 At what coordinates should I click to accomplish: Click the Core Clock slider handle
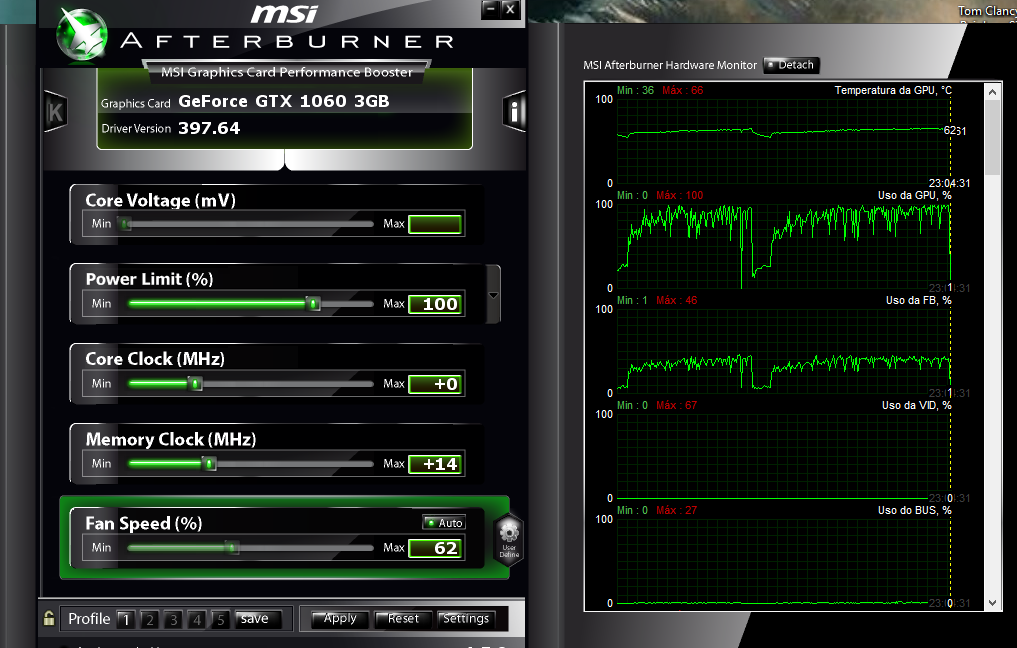pos(195,384)
